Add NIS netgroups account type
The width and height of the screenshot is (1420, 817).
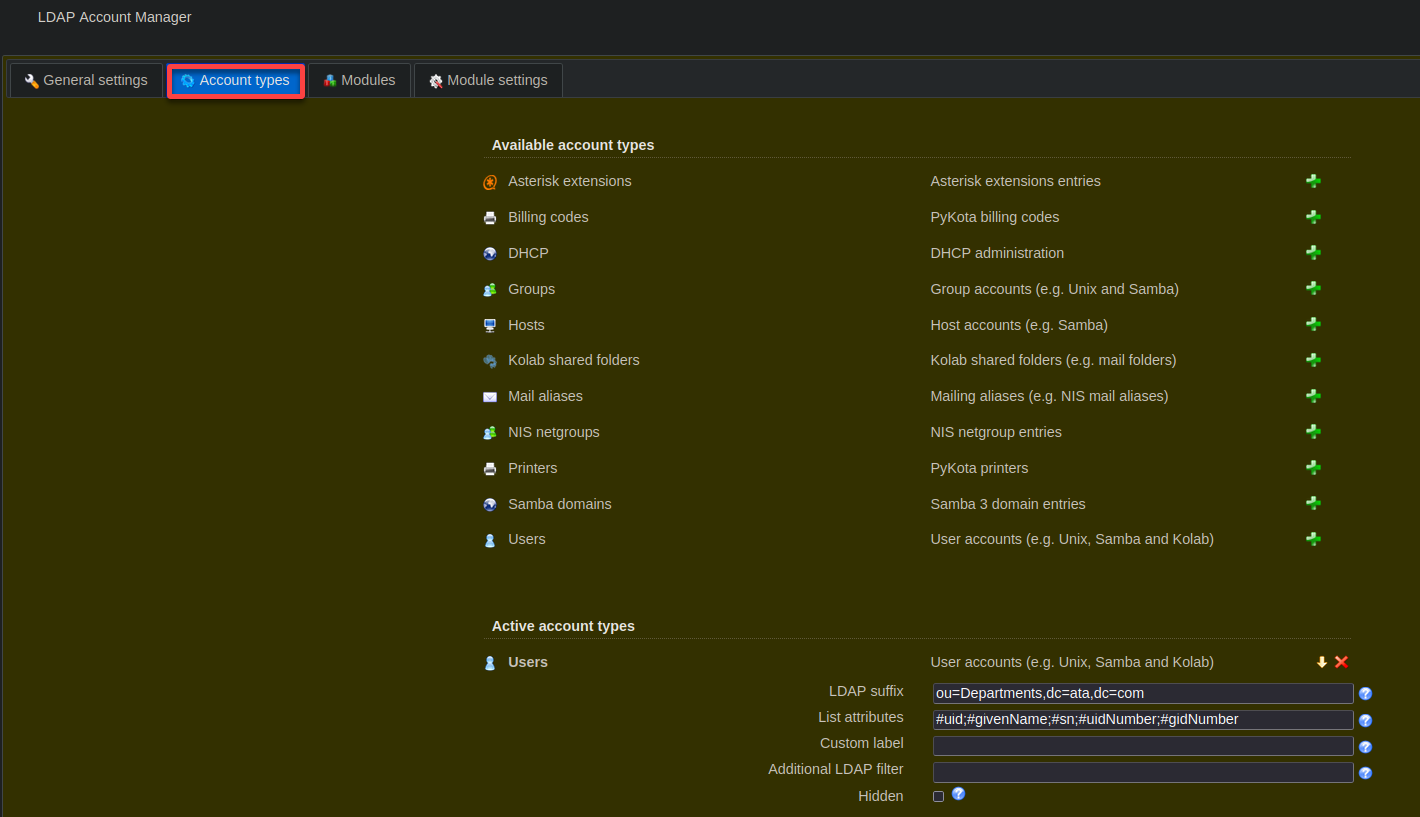pyautogui.click(x=1313, y=431)
